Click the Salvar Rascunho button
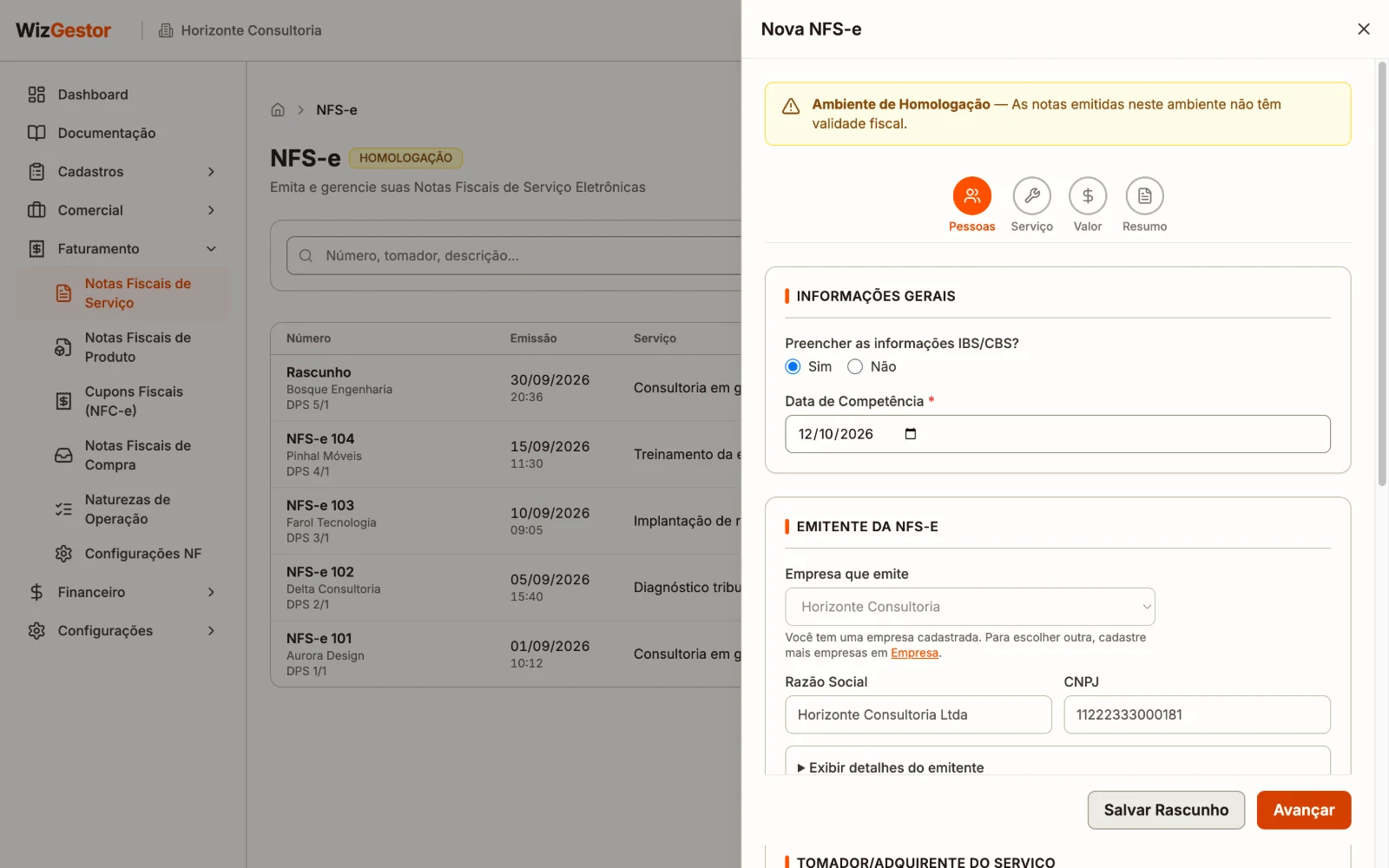Viewport: 1389px width, 868px height. click(x=1166, y=810)
